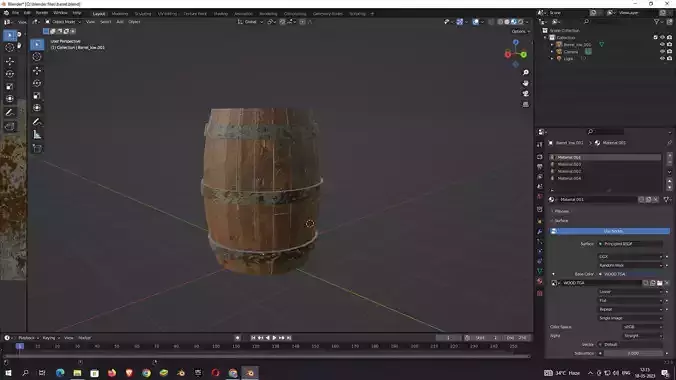Activate the Select Box tool in viewport
The image size is (676, 380).
(37, 44)
